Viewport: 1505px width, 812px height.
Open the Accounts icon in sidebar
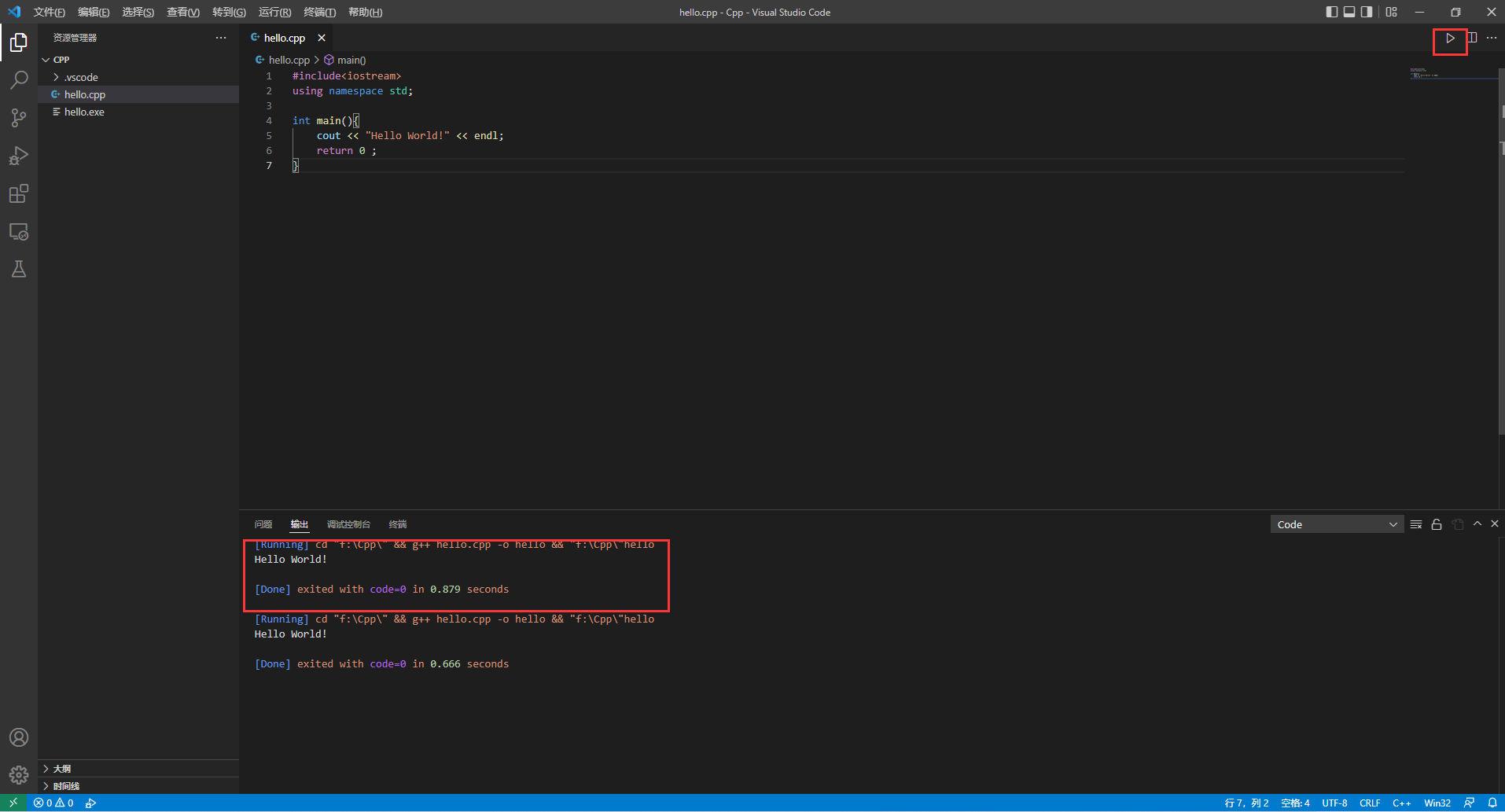coord(19,737)
